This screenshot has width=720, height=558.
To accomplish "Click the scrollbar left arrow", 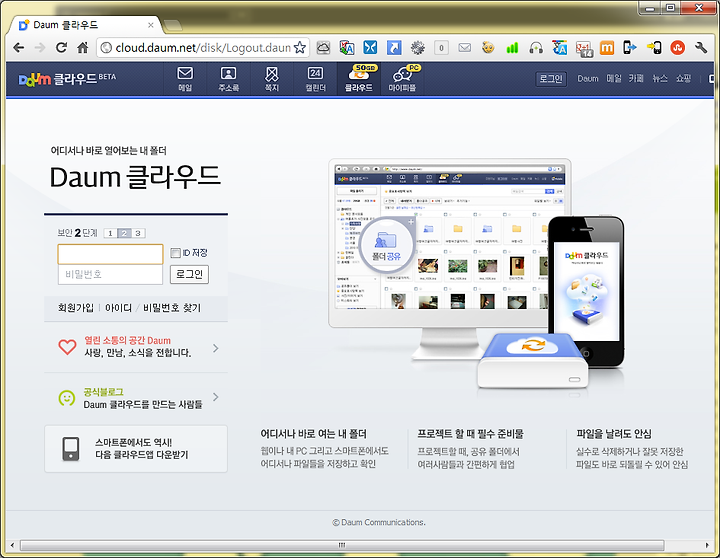I will [12, 545].
